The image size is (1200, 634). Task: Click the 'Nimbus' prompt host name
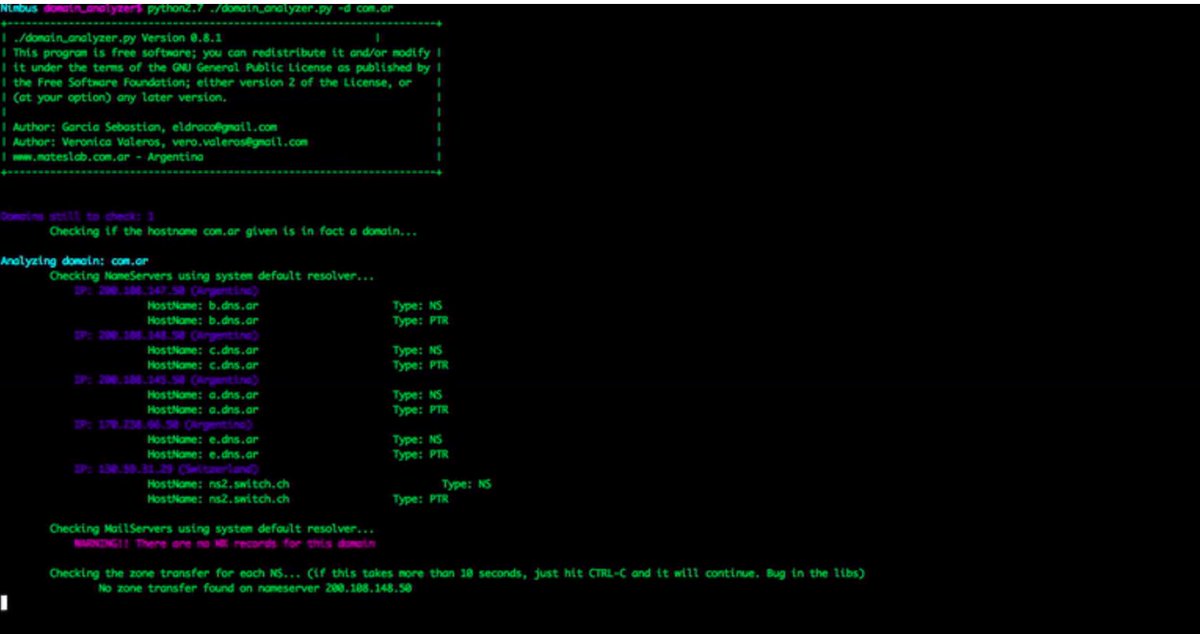coord(19,7)
